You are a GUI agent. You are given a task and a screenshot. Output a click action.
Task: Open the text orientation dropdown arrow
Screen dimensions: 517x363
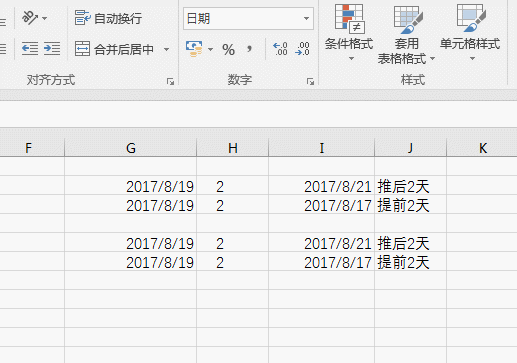click(x=45, y=18)
